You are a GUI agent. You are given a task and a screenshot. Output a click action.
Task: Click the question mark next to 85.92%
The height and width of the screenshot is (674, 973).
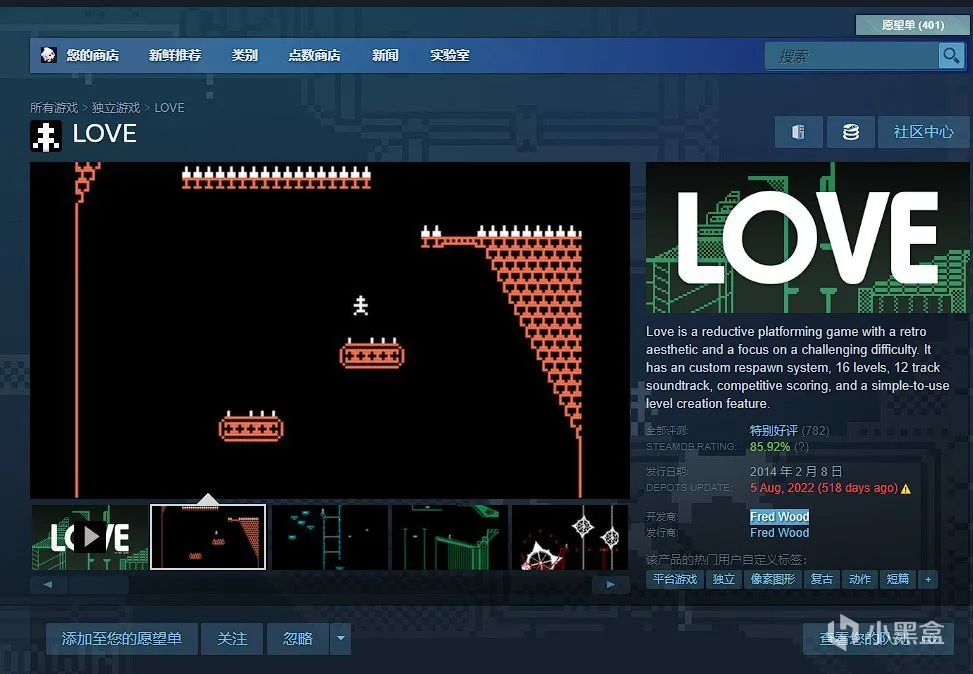pyautogui.click(x=801, y=447)
